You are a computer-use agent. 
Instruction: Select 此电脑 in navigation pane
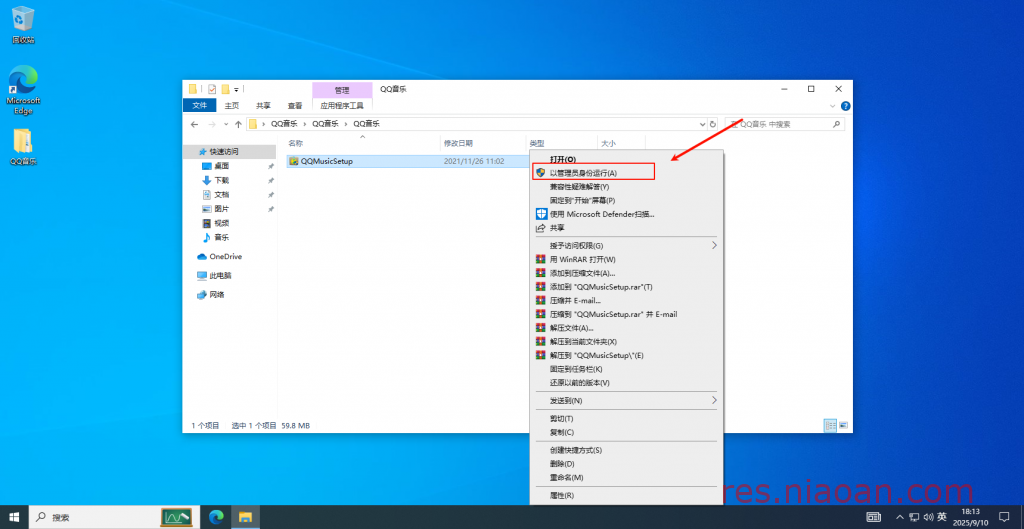[x=220, y=276]
